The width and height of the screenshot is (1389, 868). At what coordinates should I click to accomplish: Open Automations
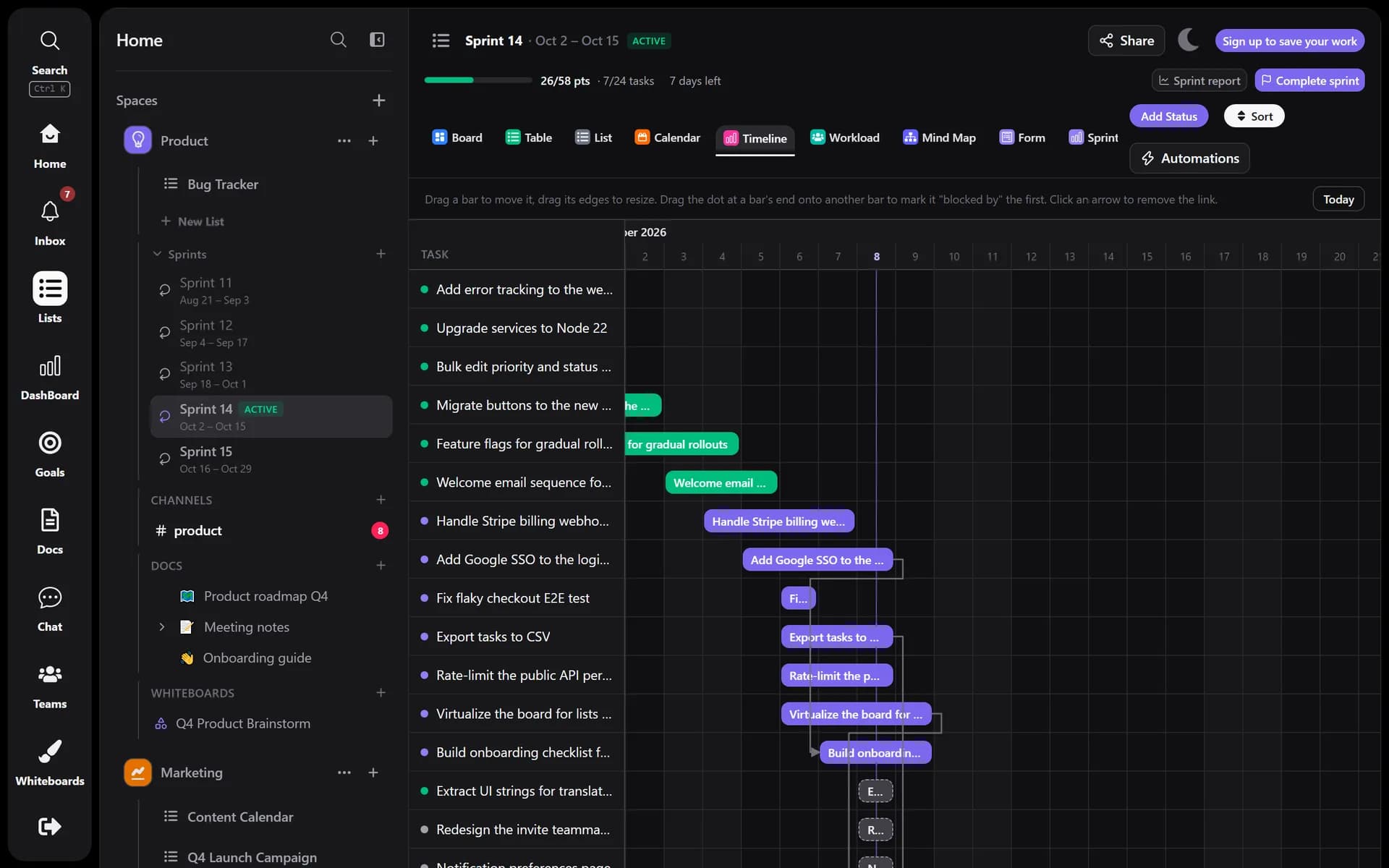coord(1189,158)
